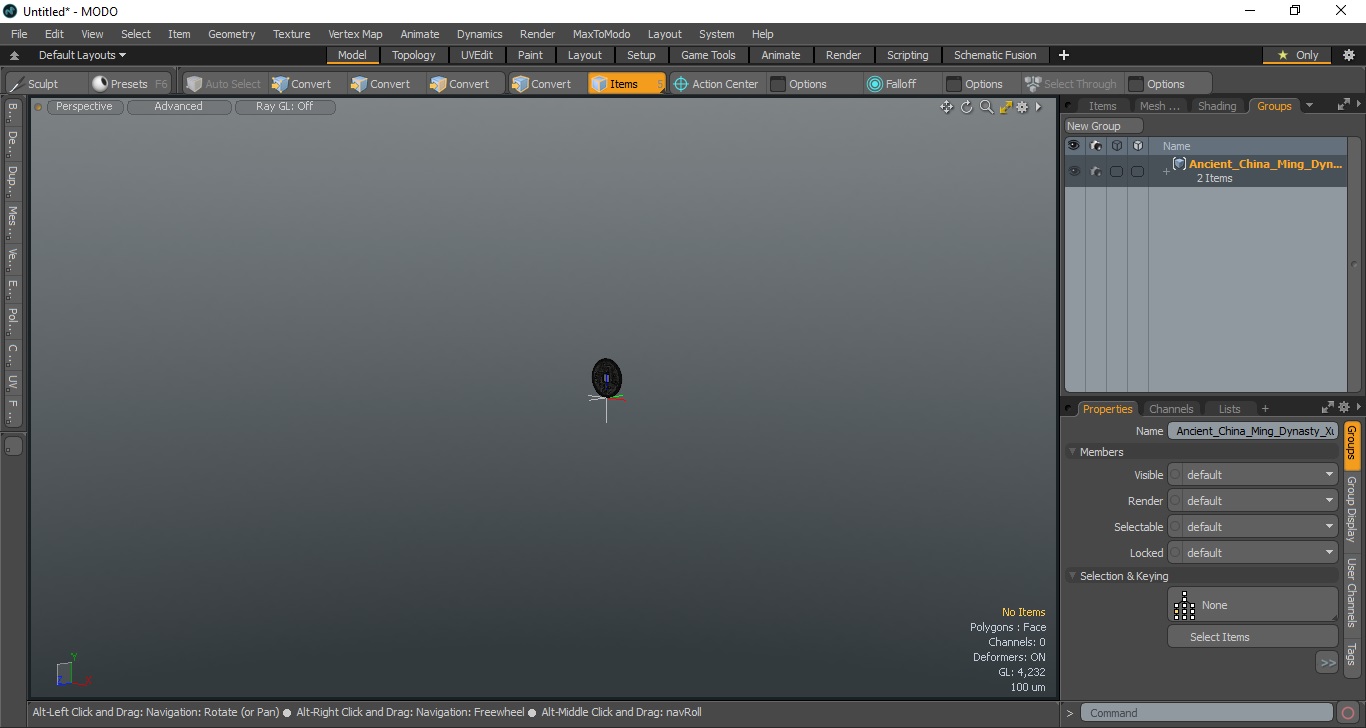Open the Texture menu
Image resolution: width=1366 pixels, height=728 pixels.
coord(292,34)
